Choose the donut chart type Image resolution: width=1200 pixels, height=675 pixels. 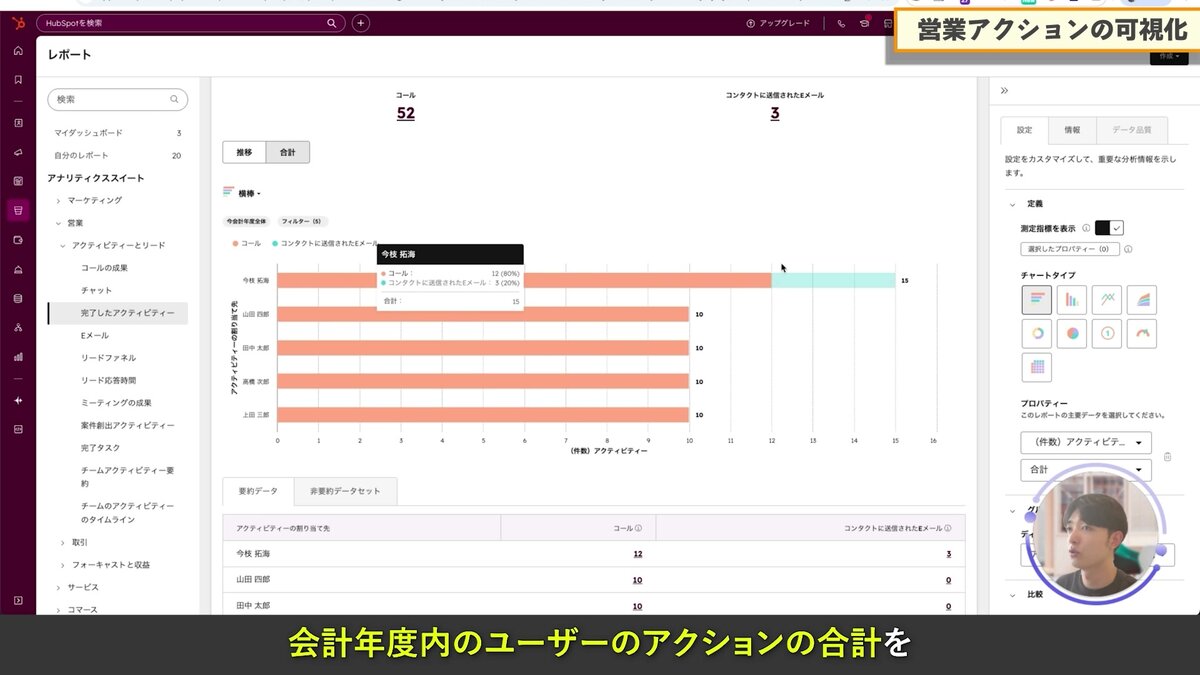(x=1037, y=334)
